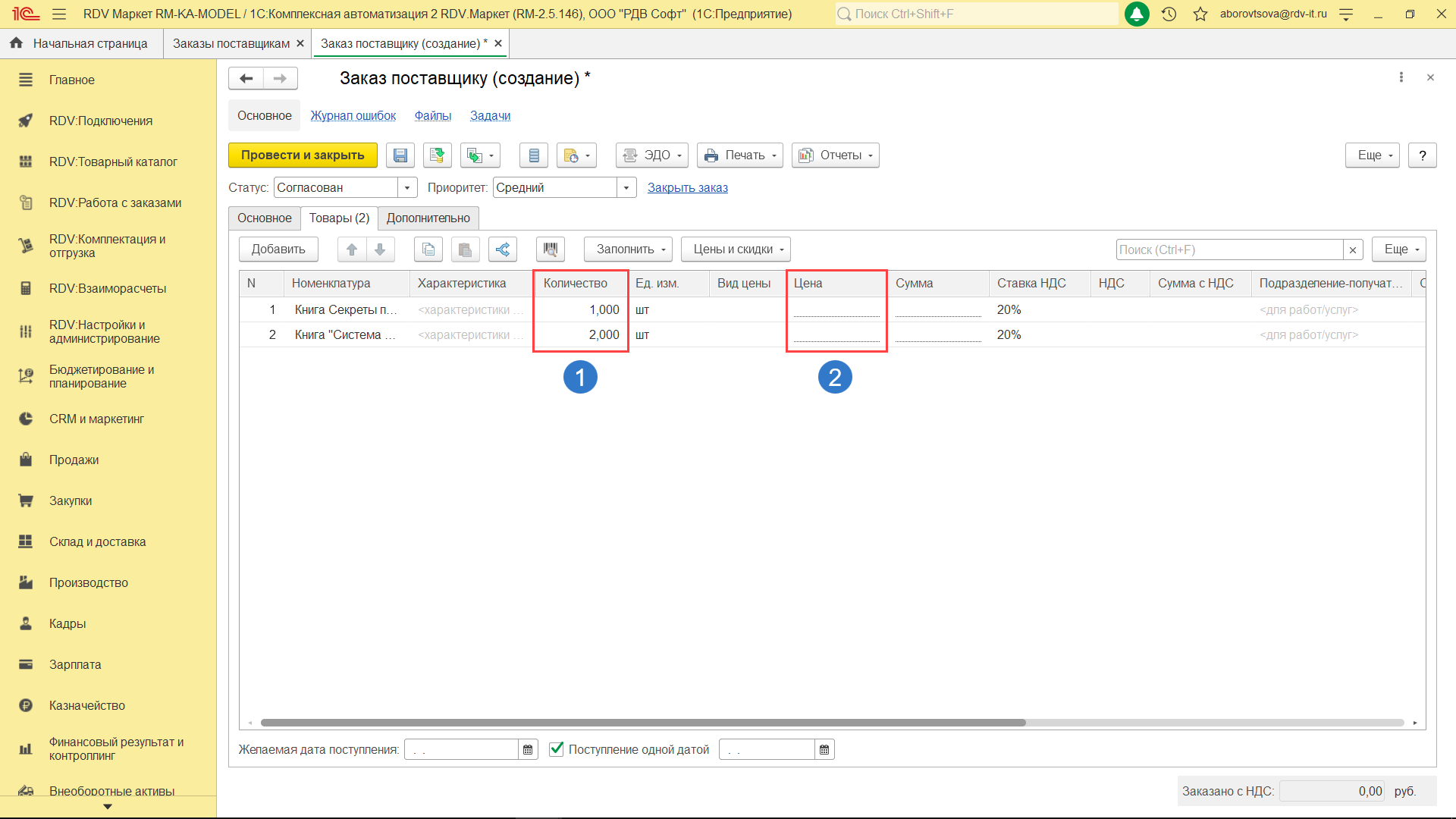This screenshot has width=1456, height=819.
Task: Click the table search field Поиск (Ctrl+F)
Action: [1228, 249]
